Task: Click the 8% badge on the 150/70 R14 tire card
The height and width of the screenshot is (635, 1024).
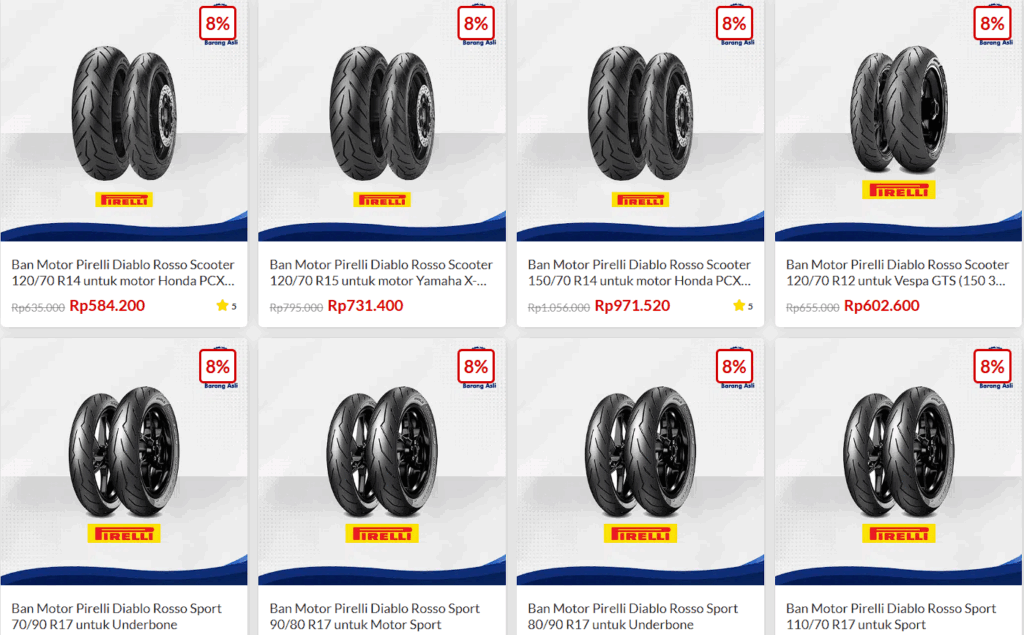Action: (734, 24)
